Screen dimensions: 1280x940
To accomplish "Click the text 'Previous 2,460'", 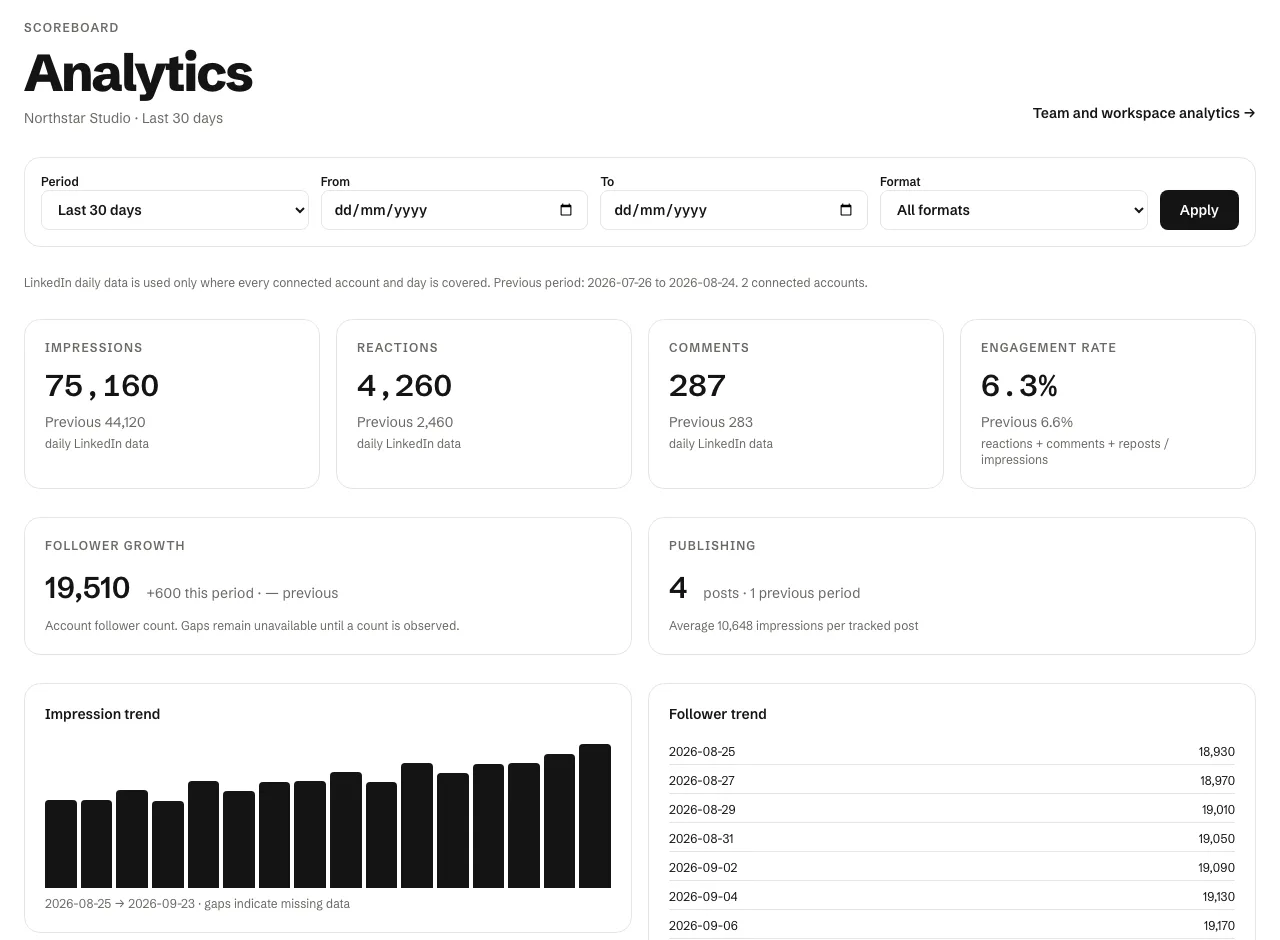I will click(x=405, y=422).
